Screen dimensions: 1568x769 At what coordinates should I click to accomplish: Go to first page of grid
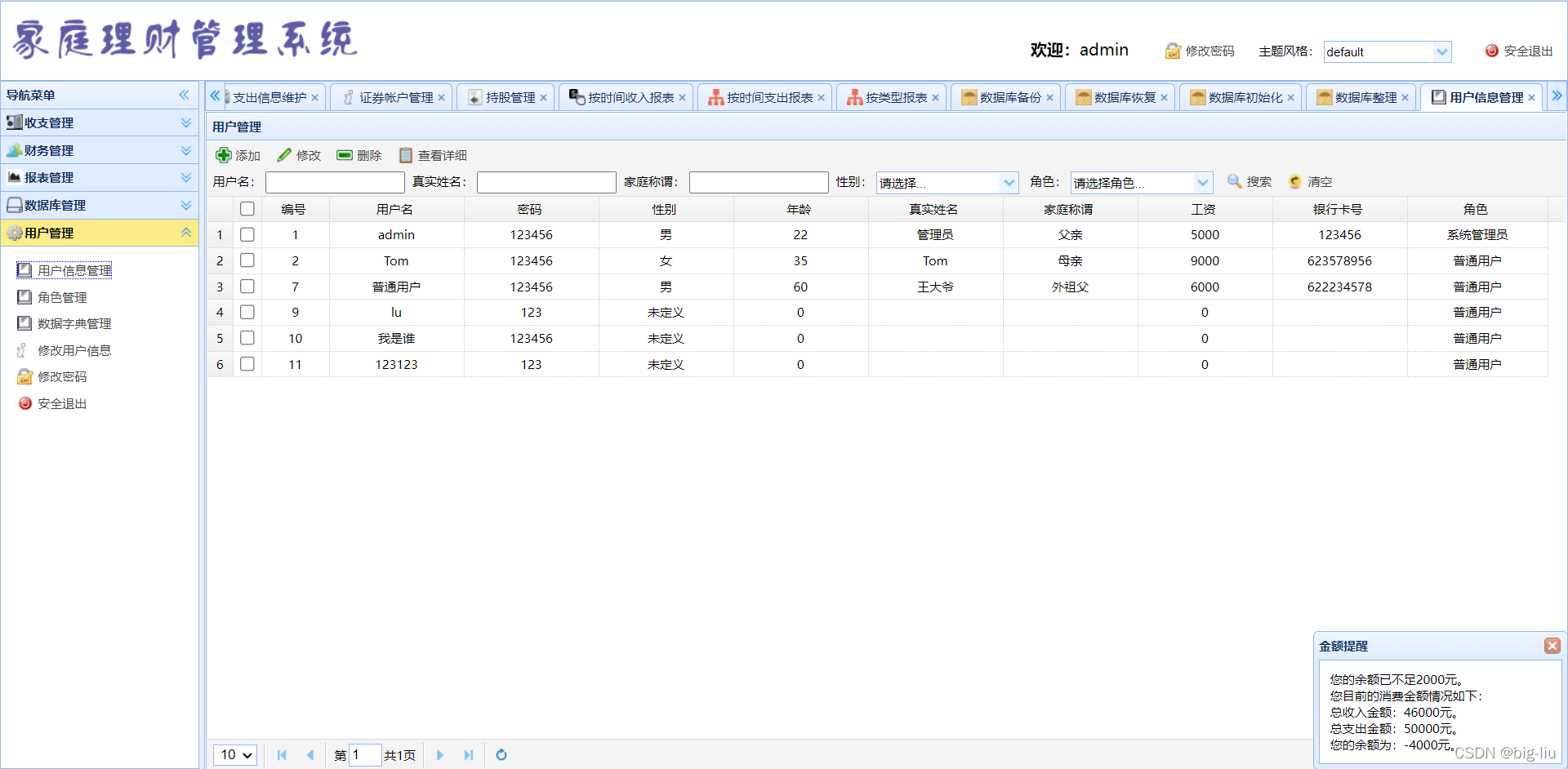282,755
